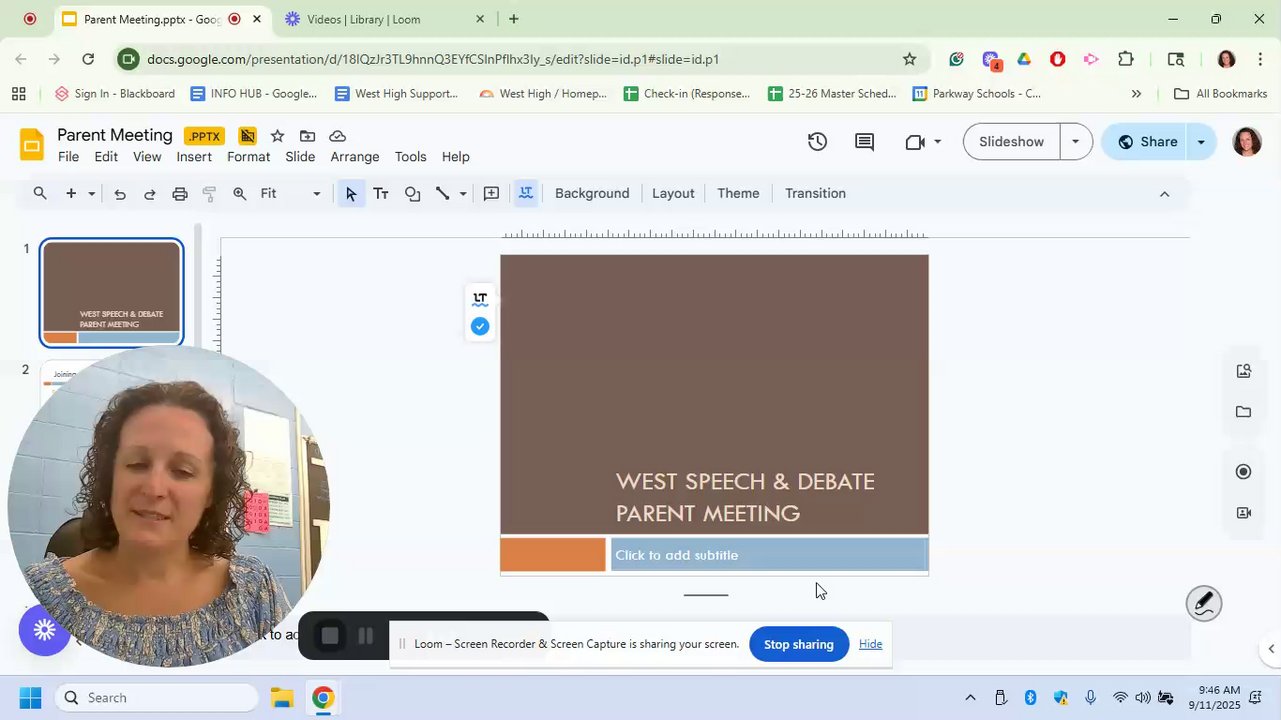
Task: Select slide 1 thumbnail
Action: coord(111,292)
